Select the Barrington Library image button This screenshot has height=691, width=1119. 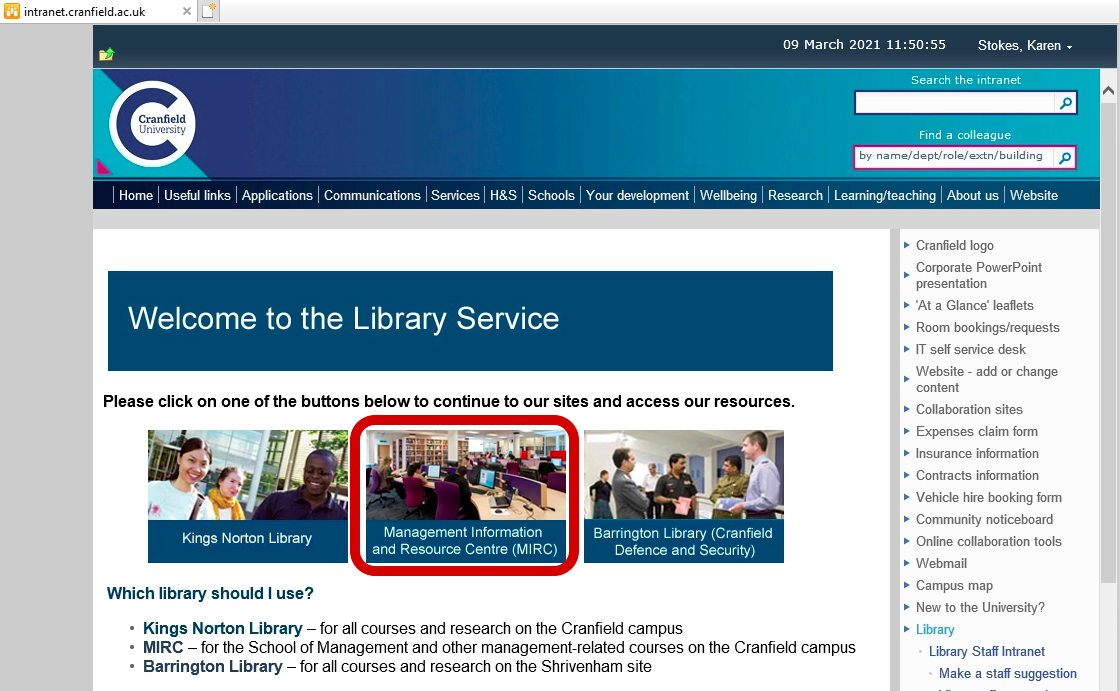(x=684, y=496)
